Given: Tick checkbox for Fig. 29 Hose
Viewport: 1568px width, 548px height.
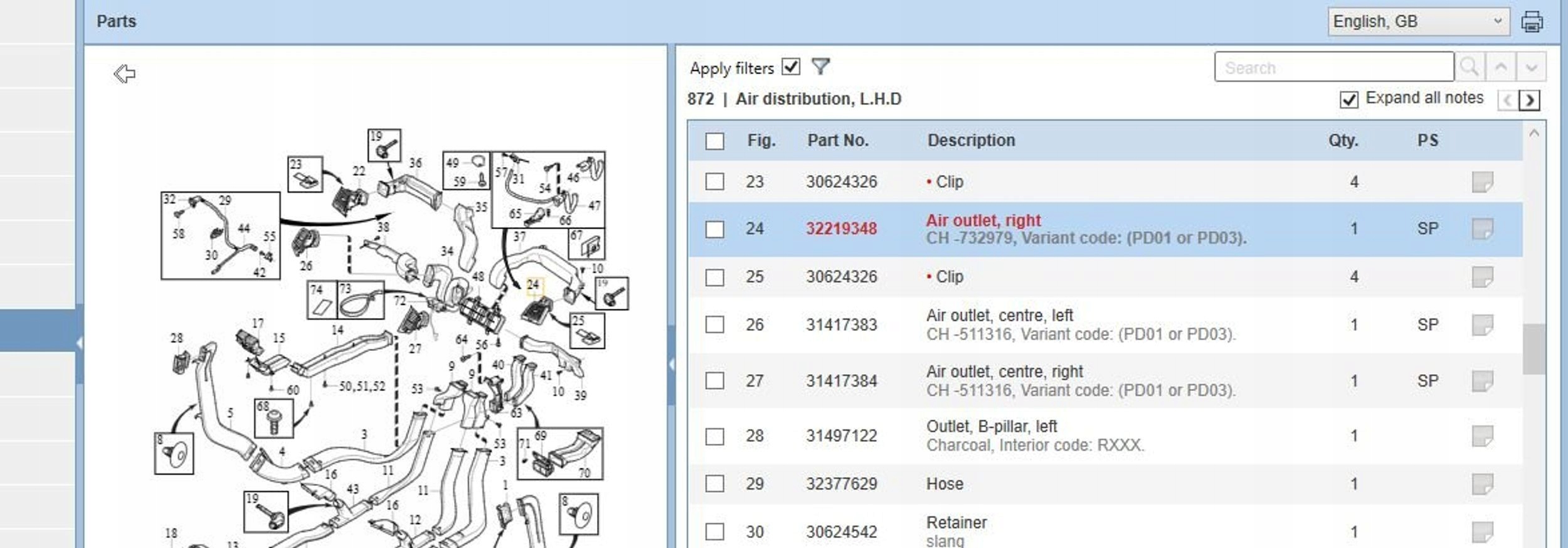Looking at the screenshot, I should click(x=714, y=483).
